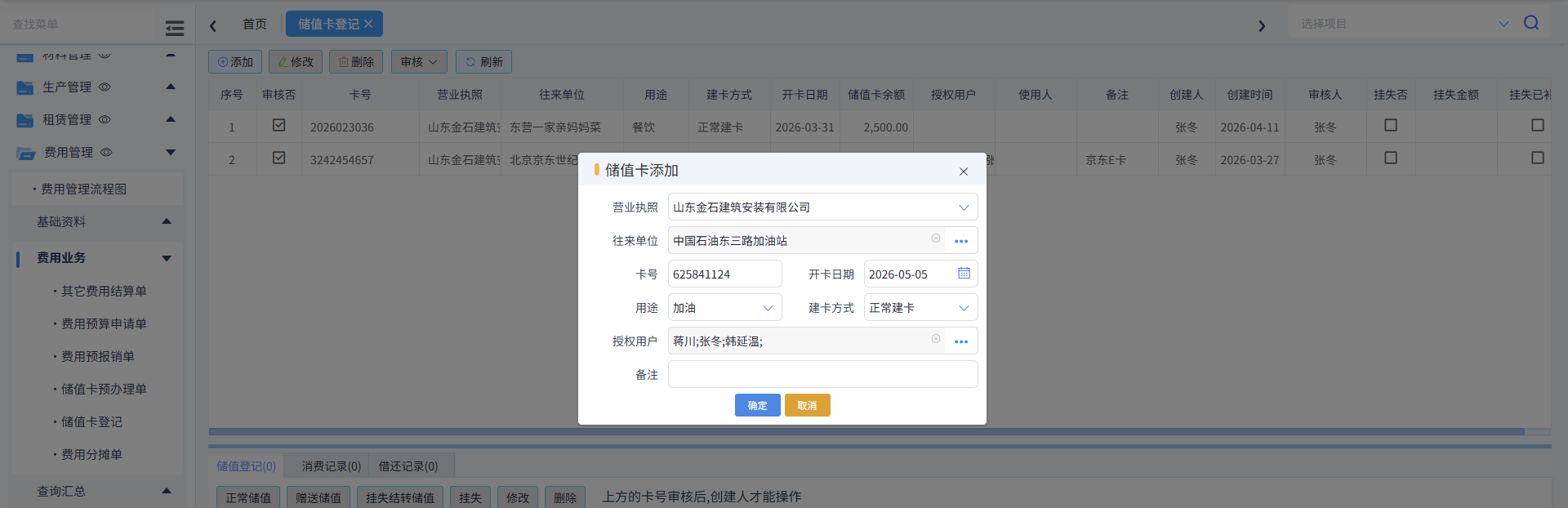The width and height of the screenshot is (1568, 508).
Task: Toggle 挂失已补 checkbox in row 2
Action: (1538, 158)
